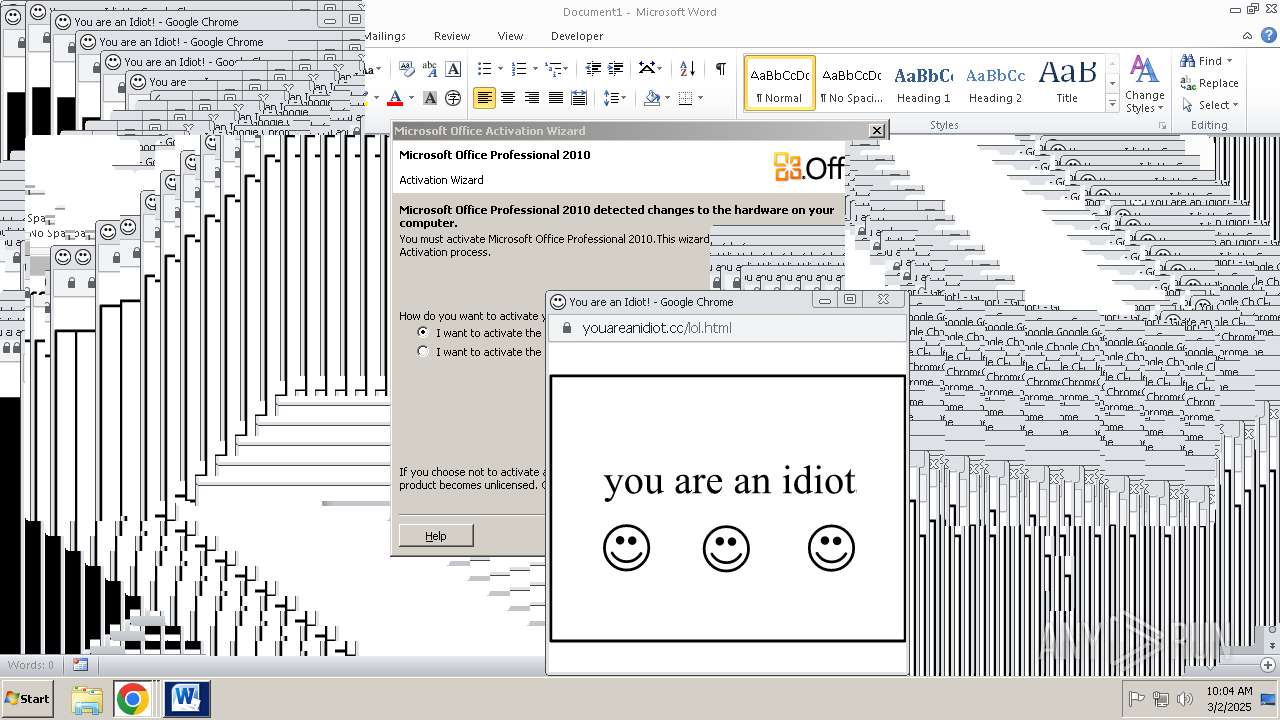Select the first activation radio option
Image resolution: width=1280 pixels, height=720 pixels.
tap(423, 332)
